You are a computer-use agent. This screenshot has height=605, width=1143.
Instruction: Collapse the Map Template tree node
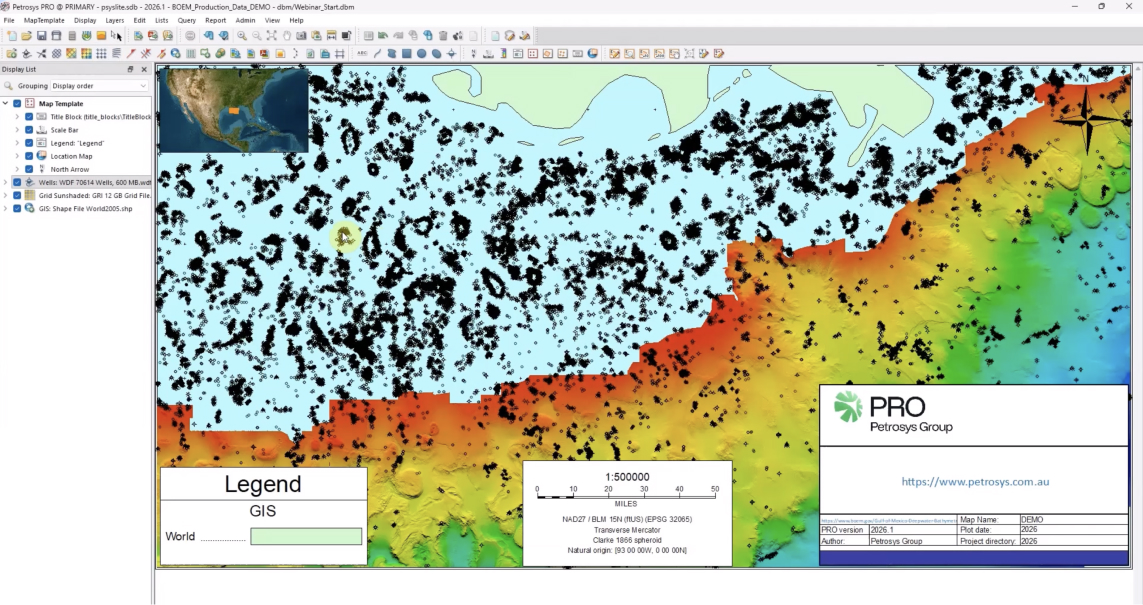coord(6,103)
